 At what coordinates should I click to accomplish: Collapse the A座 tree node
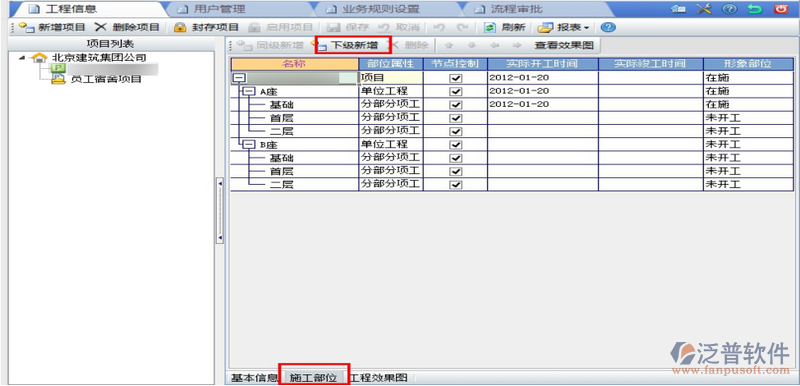coord(248,92)
